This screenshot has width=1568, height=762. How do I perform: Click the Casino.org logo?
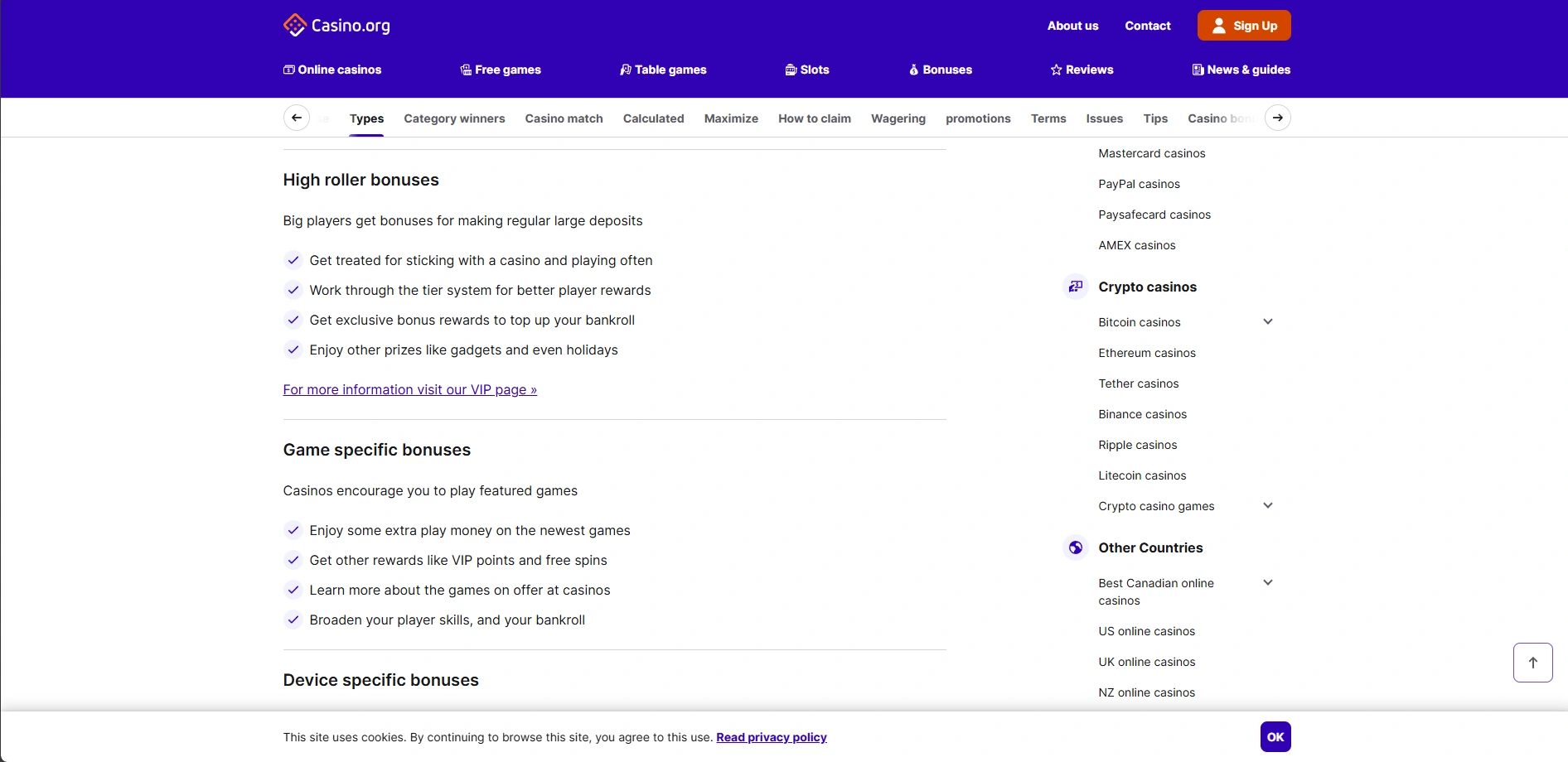pyautogui.click(x=336, y=25)
